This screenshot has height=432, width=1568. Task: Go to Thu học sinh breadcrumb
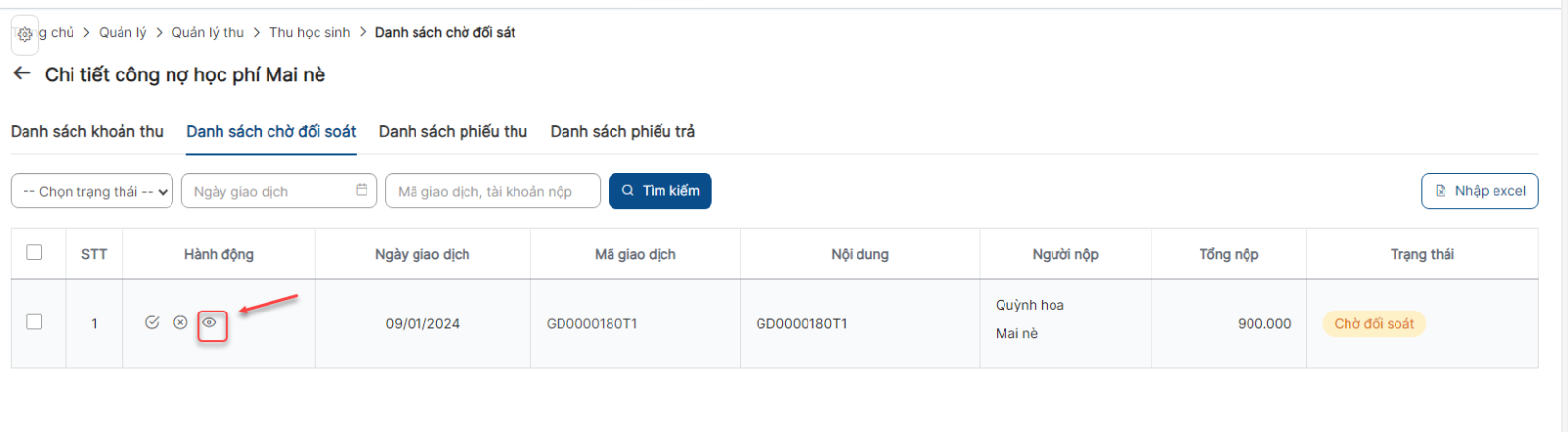(310, 32)
